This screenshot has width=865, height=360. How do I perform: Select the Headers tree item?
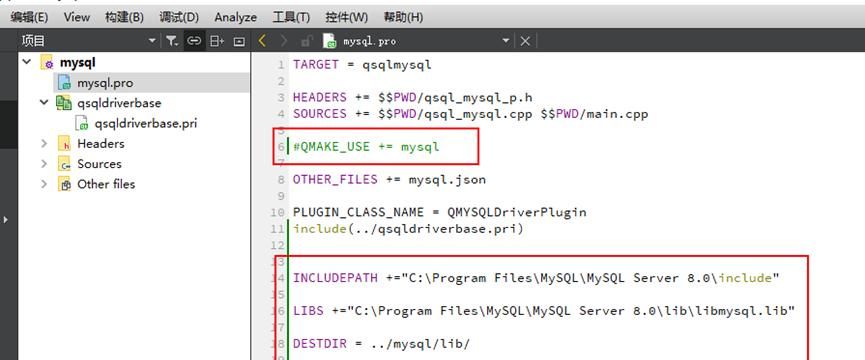[100, 143]
